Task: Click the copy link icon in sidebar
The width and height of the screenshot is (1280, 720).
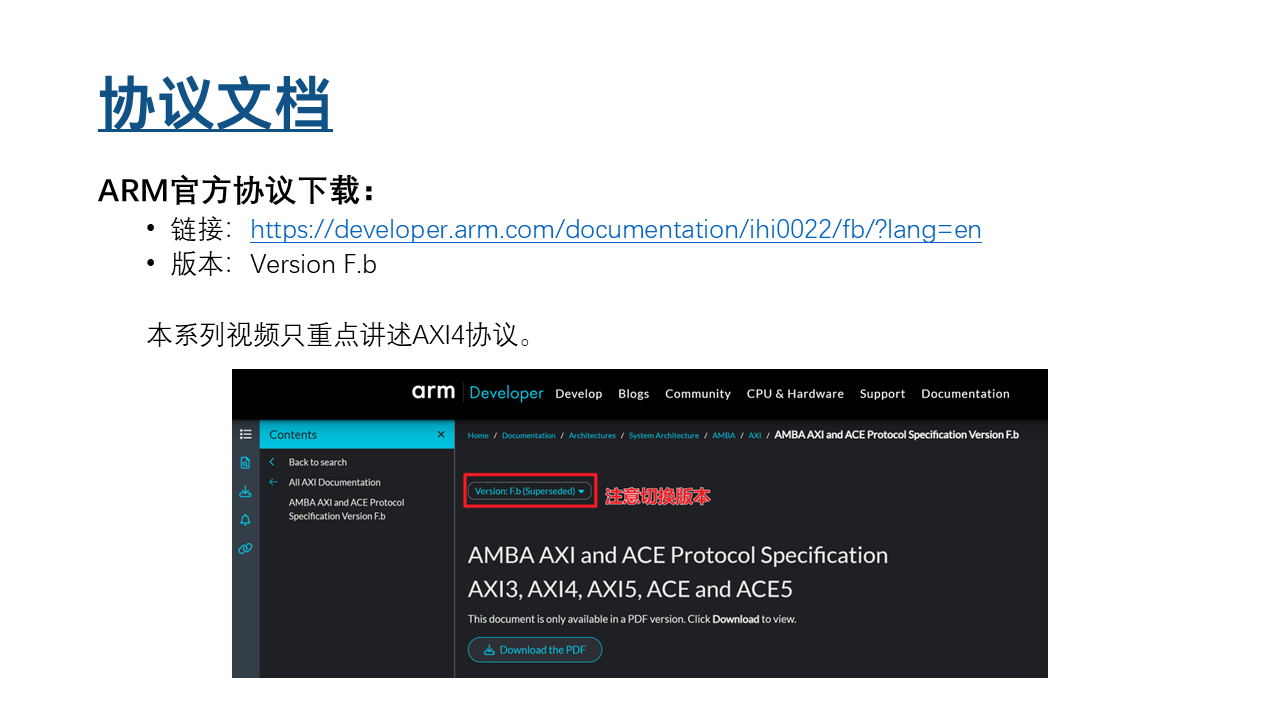Action: (245, 549)
